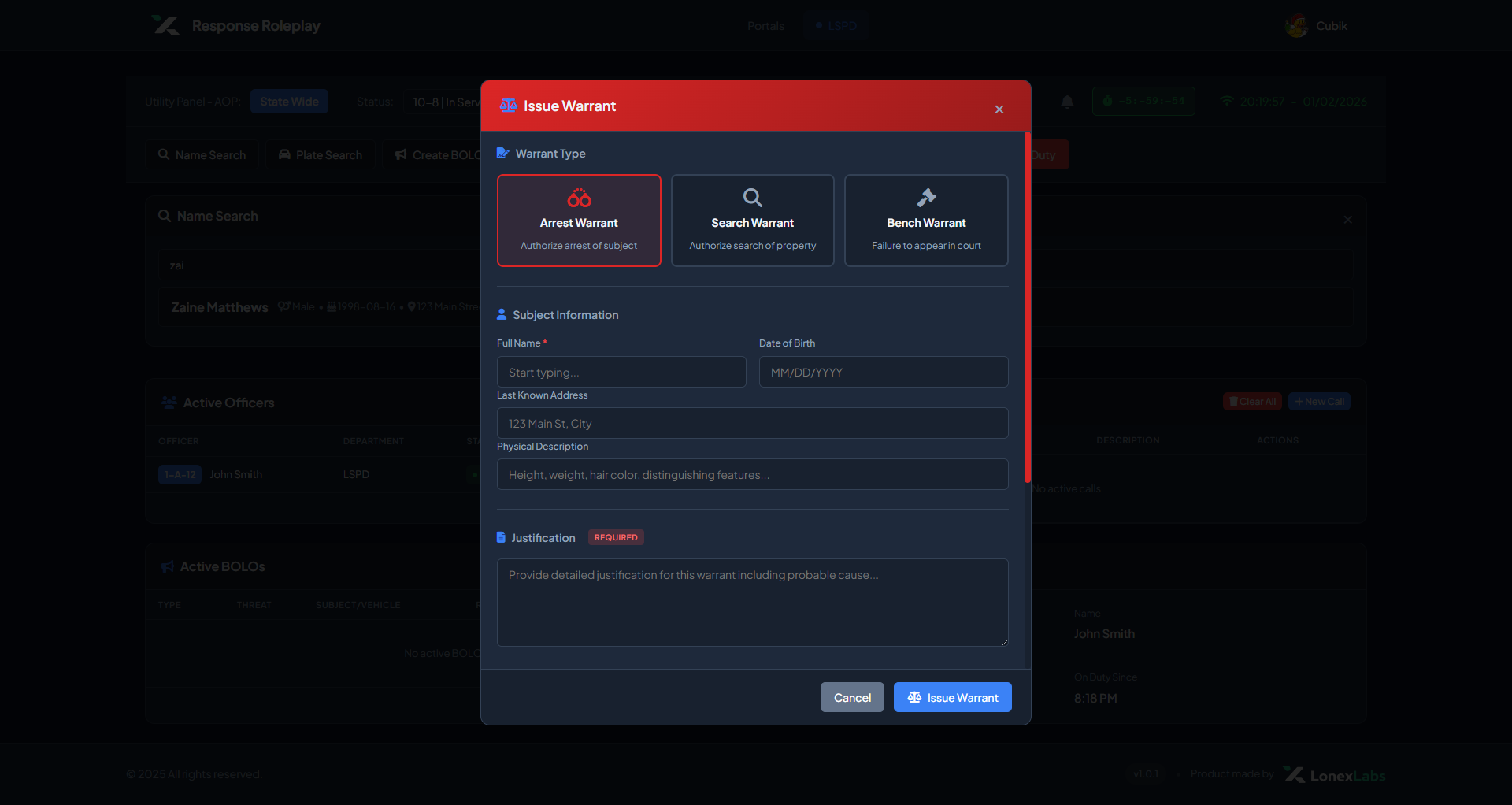Click the Date of Birth field
1512x805 pixels.
pyautogui.click(x=884, y=372)
